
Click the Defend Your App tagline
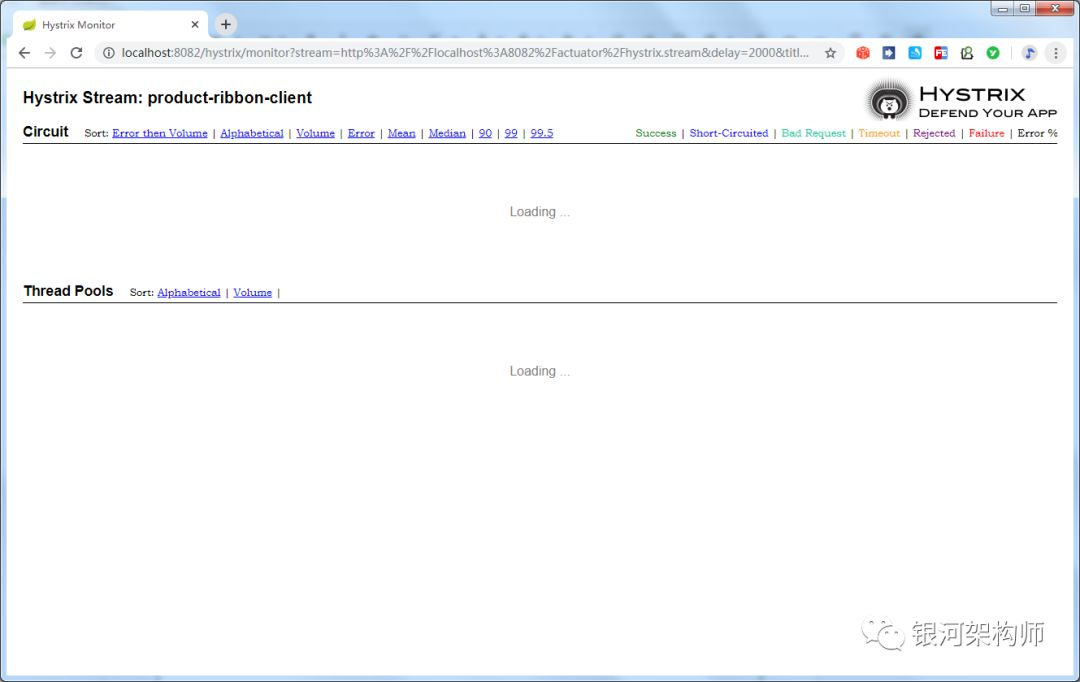(x=988, y=114)
